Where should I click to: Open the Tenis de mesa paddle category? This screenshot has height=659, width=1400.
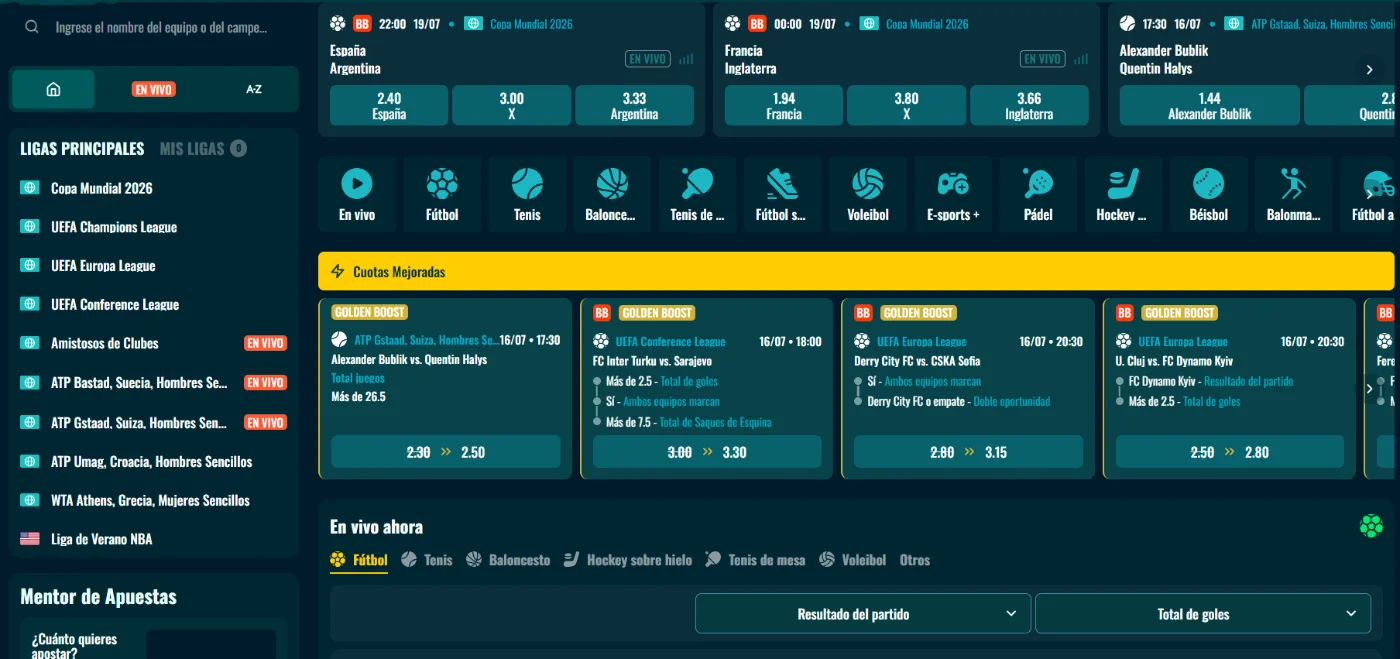697,194
